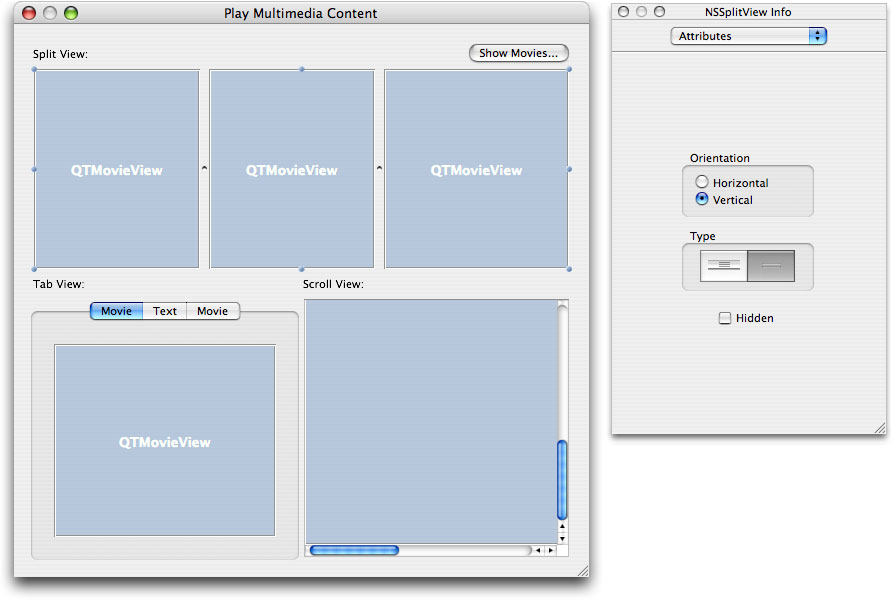
Task: Switch to the Text tab
Action: (x=164, y=311)
